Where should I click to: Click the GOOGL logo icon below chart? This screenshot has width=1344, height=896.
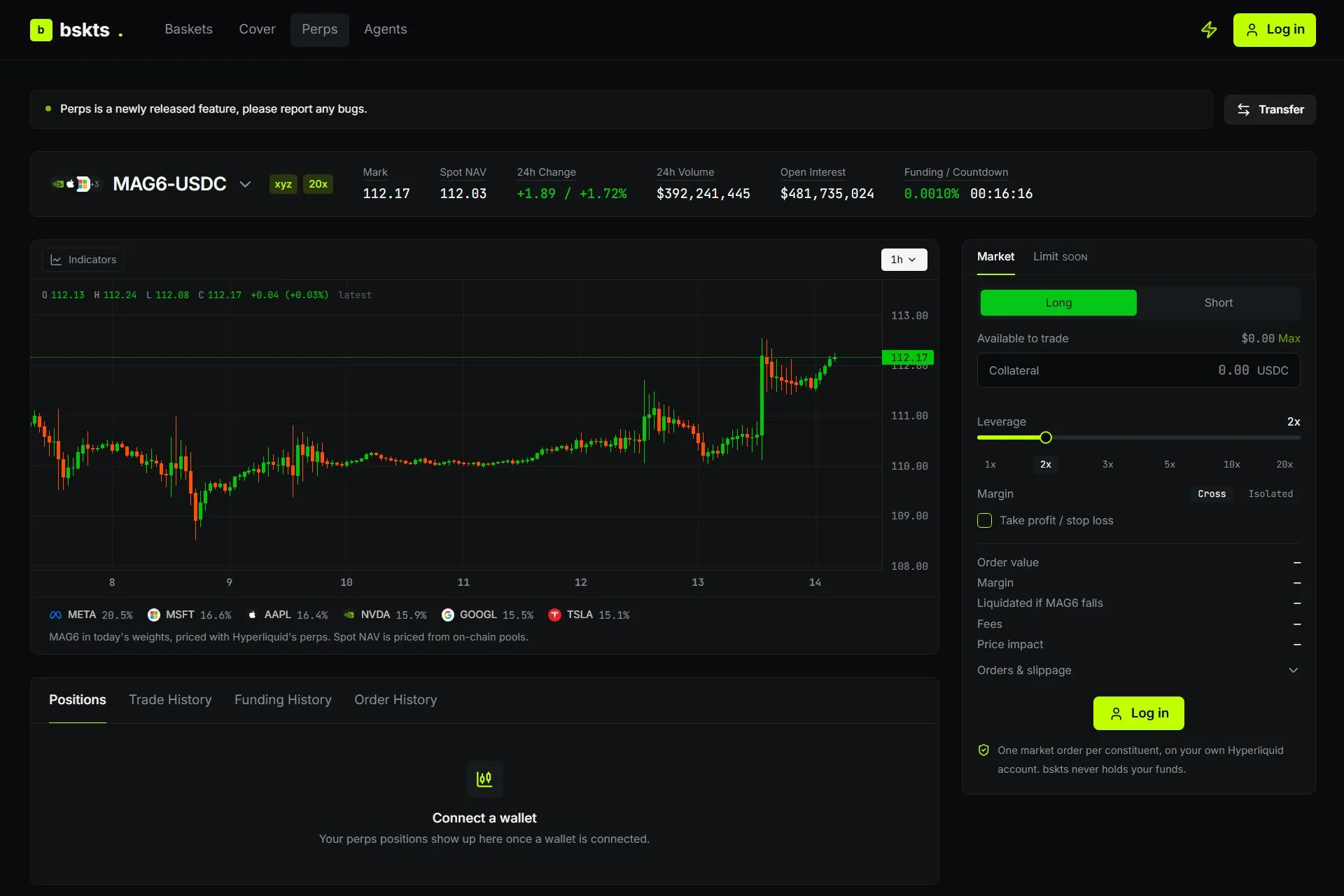[x=448, y=615]
